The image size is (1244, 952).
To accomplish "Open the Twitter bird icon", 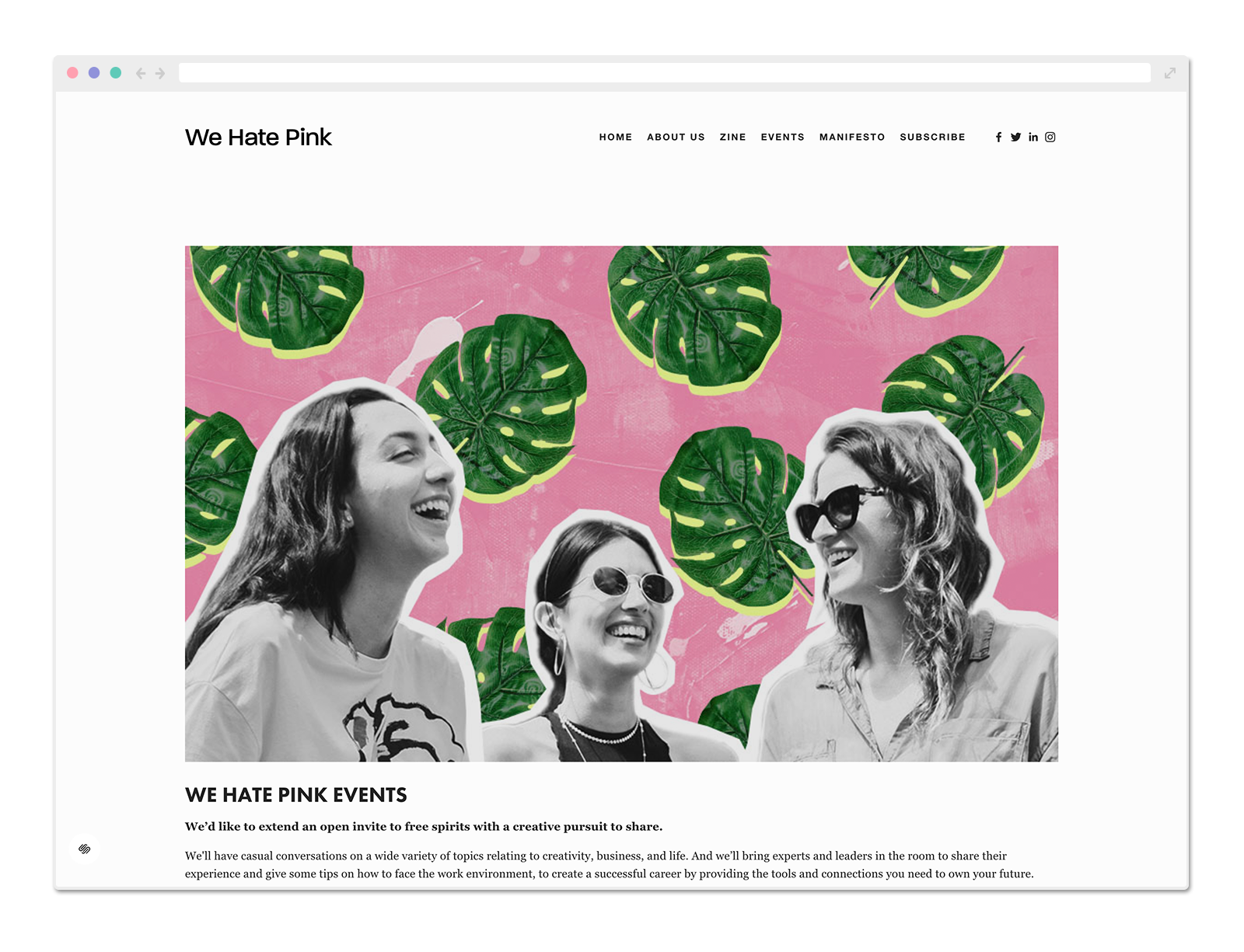I will click(x=1015, y=137).
